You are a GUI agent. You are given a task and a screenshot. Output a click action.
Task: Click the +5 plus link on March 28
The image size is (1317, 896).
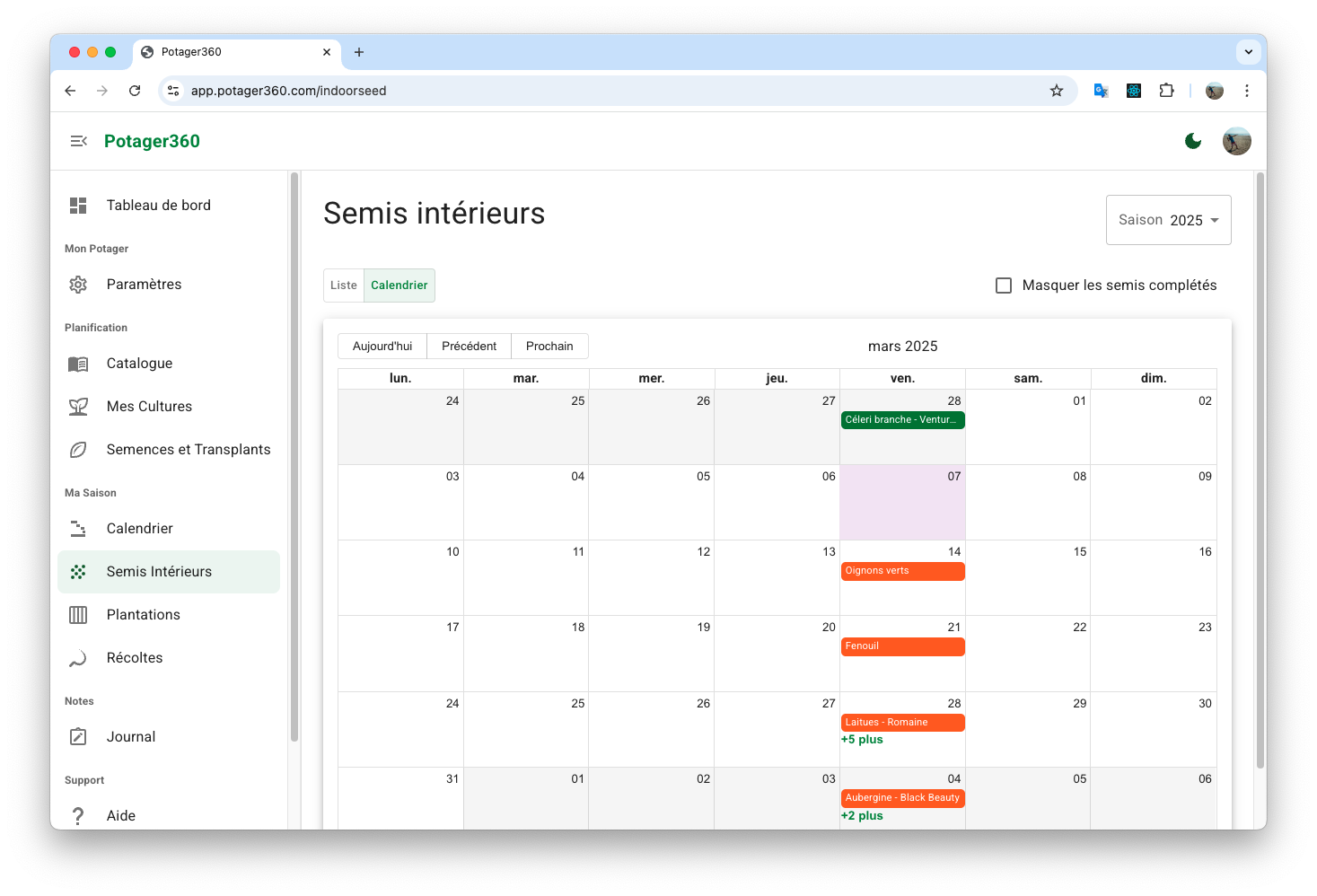tap(862, 739)
